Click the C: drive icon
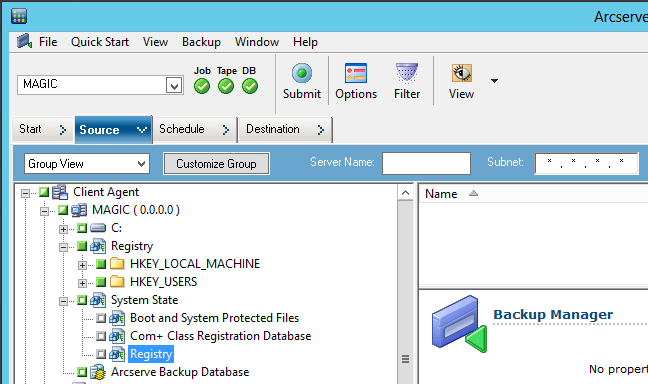This screenshot has width=648, height=384. (98, 228)
